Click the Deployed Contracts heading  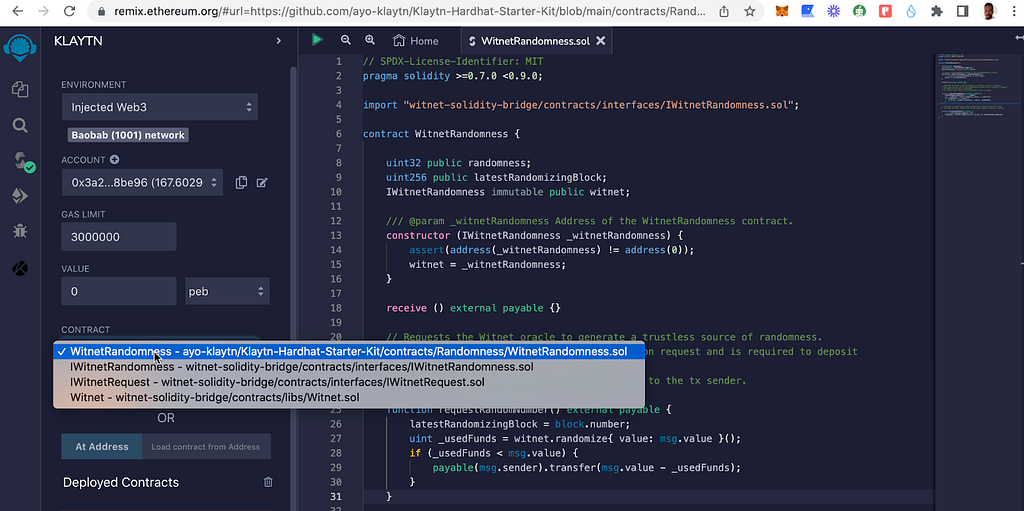coord(121,482)
